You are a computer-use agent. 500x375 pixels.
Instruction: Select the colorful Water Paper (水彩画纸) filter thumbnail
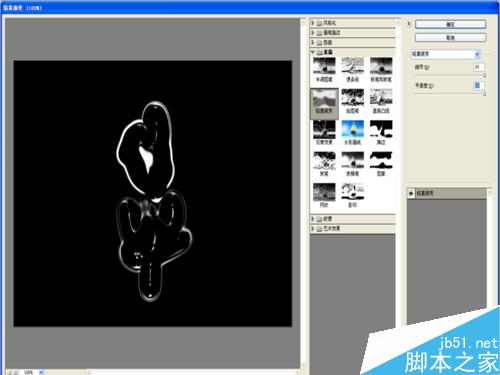pos(352,133)
